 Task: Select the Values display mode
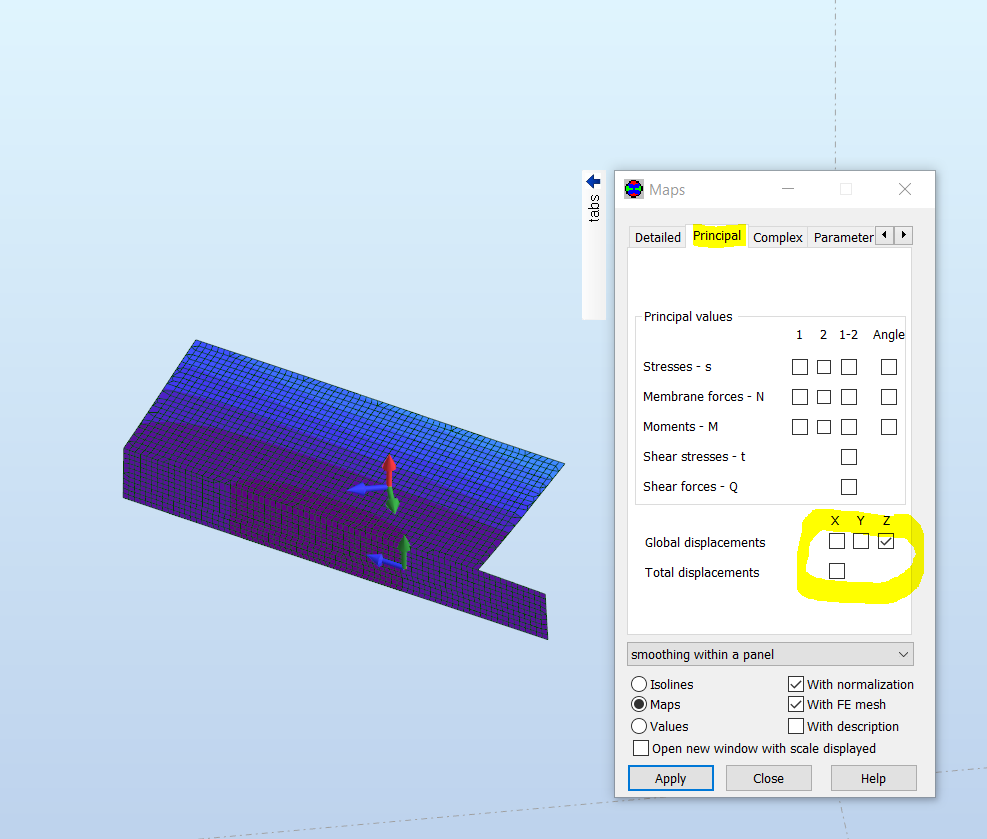point(639,726)
